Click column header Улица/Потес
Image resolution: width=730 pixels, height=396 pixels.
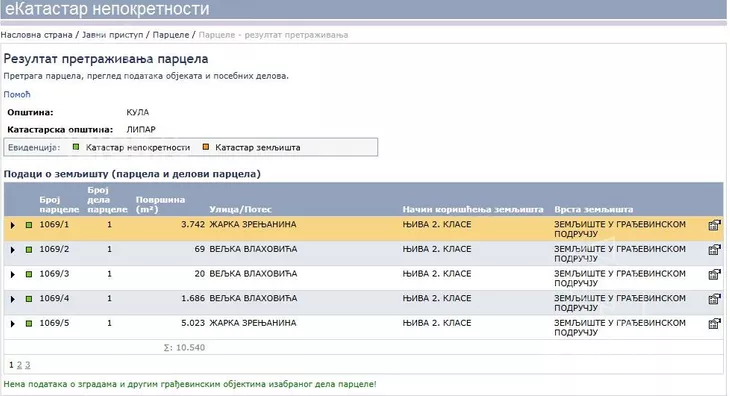coord(240,209)
